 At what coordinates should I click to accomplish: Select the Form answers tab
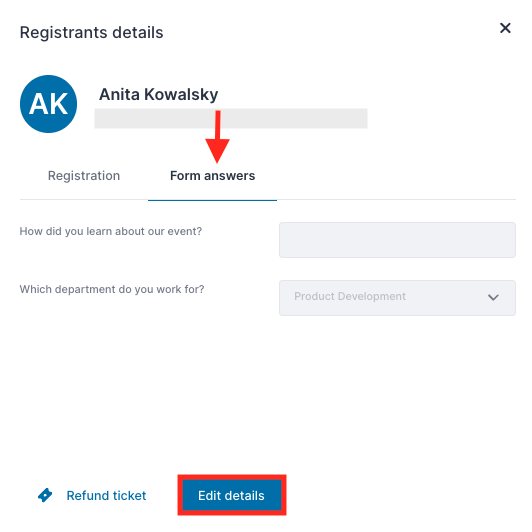pyautogui.click(x=212, y=176)
